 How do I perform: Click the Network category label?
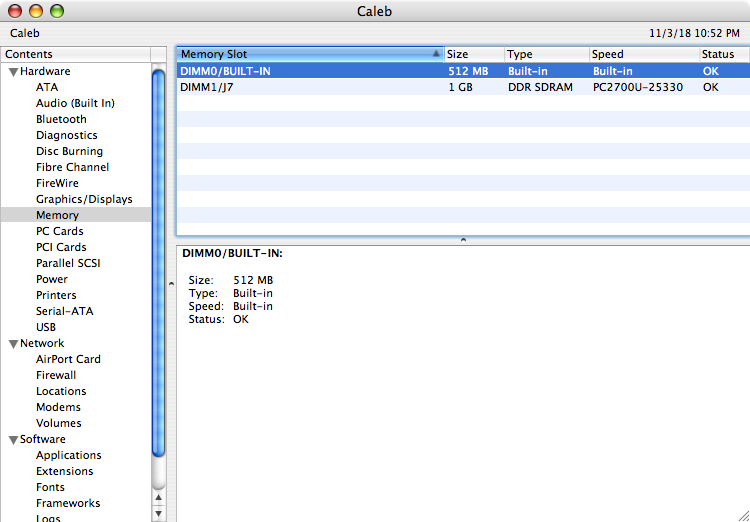tap(42, 344)
